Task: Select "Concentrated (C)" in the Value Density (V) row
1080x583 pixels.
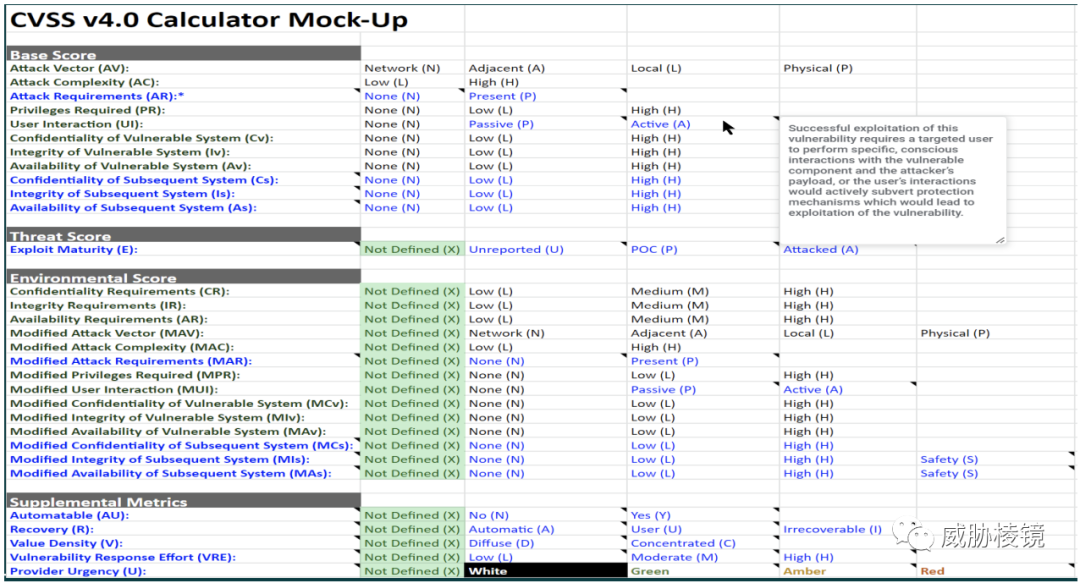Action: click(x=683, y=543)
